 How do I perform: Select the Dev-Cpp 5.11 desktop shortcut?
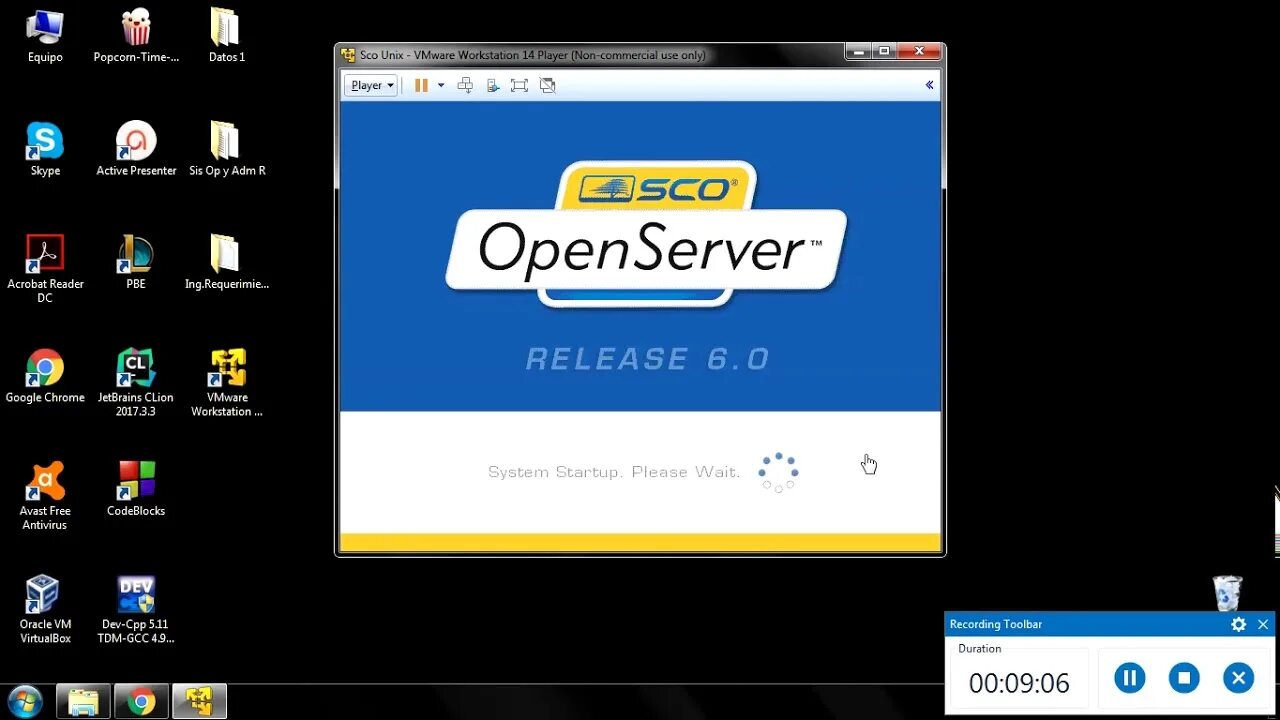[x=136, y=609]
